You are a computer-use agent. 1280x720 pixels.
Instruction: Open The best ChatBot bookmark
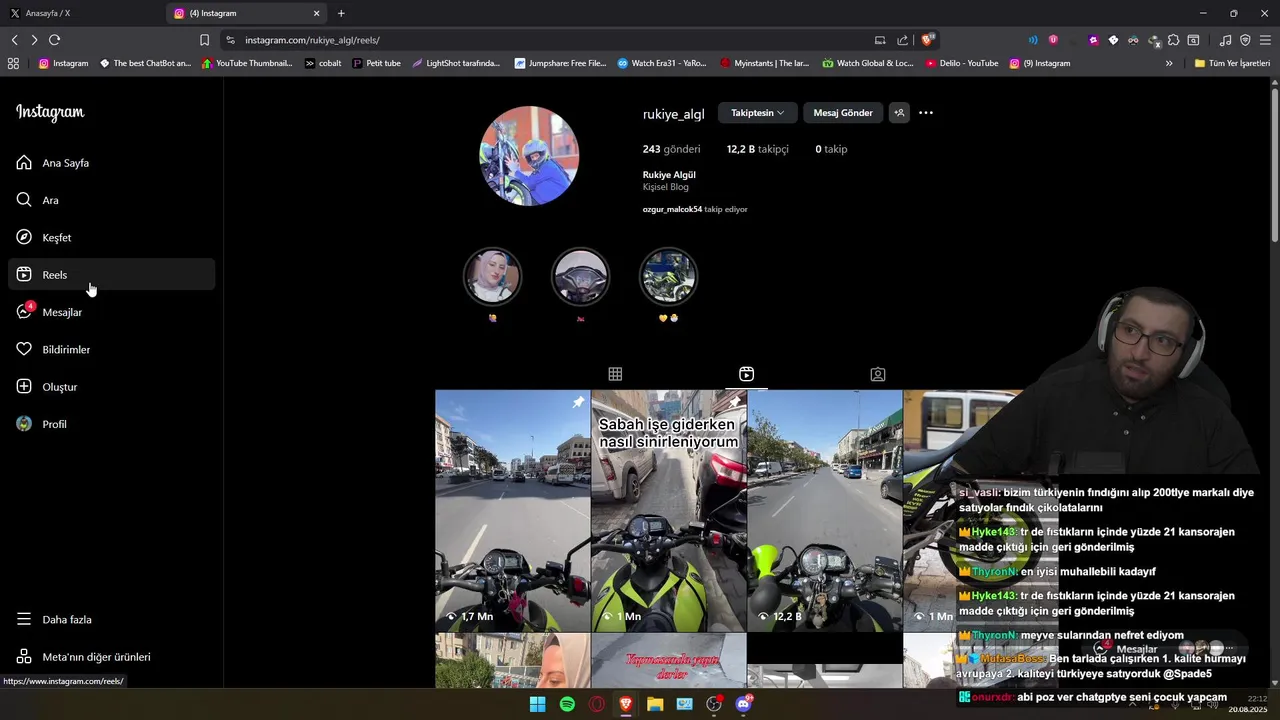[x=145, y=63]
